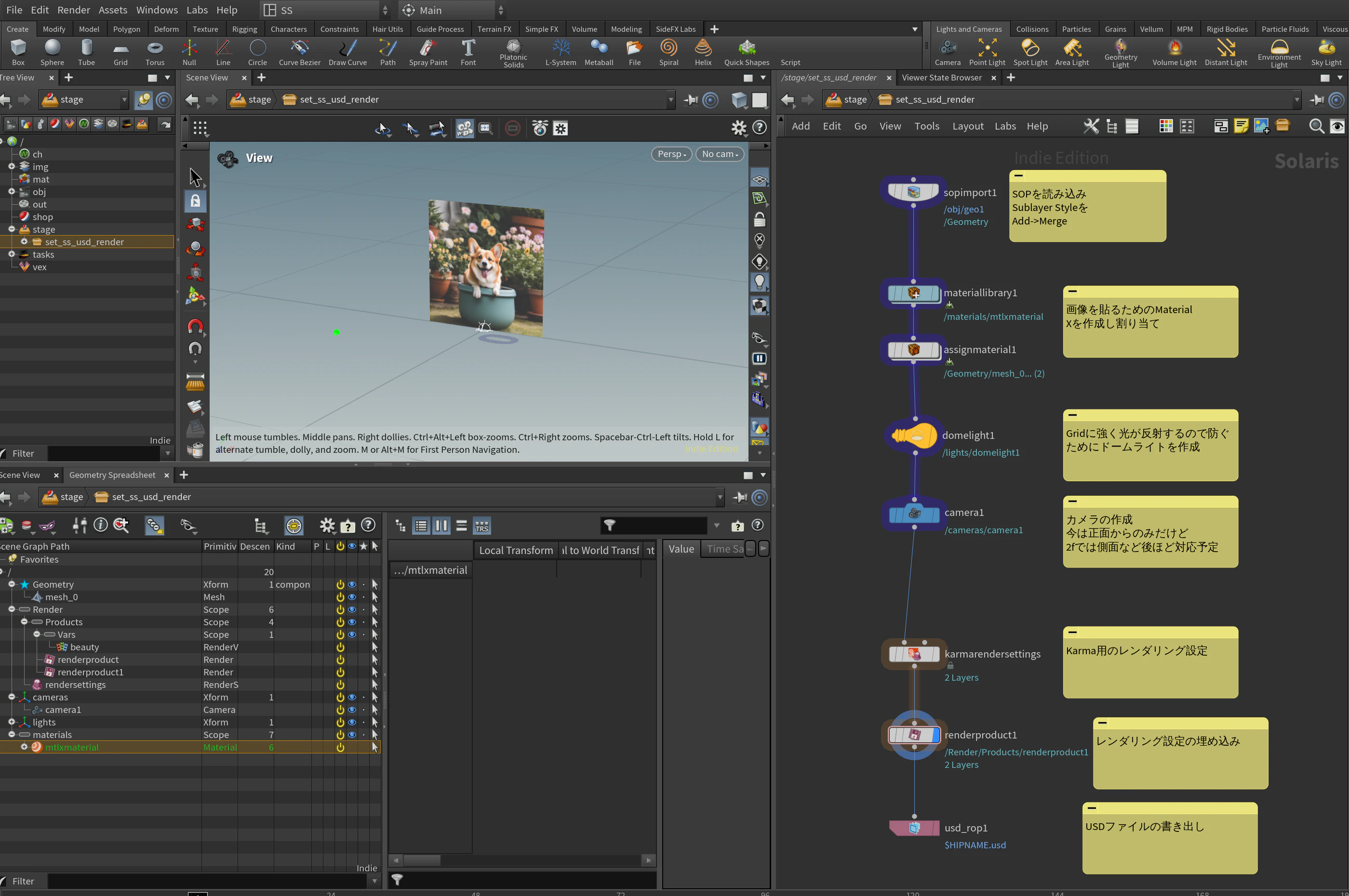Pick the Spray Paint tool
The image size is (1349, 896).
tap(428, 52)
